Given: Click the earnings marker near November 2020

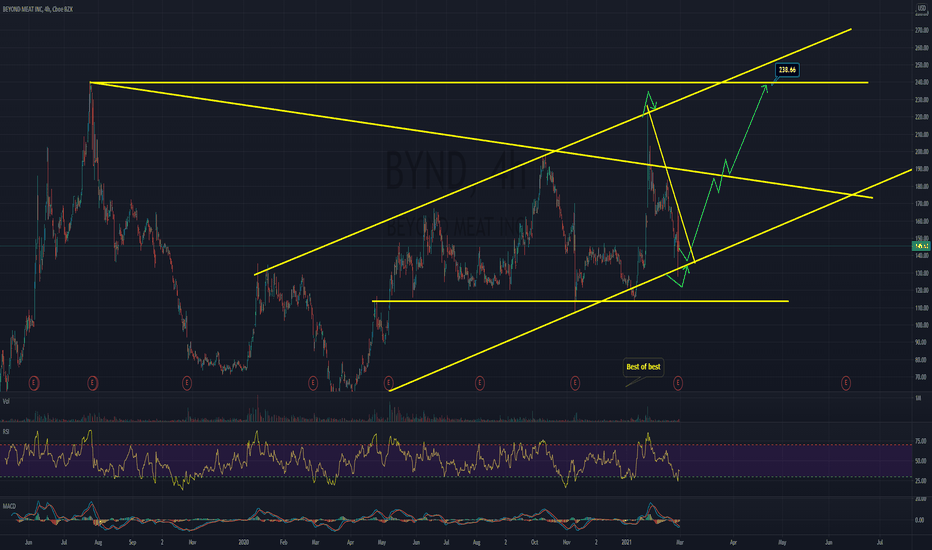Looking at the screenshot, I should pyautogui.click(x=575, y=384).
